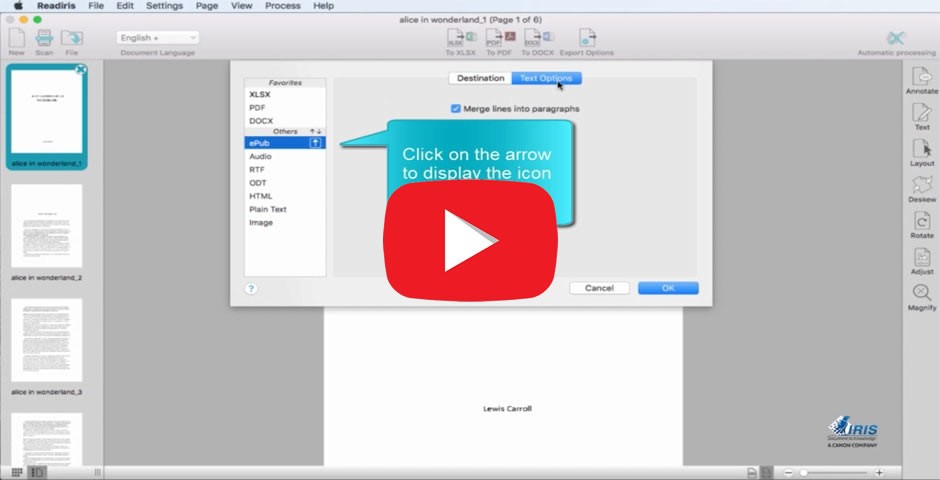
Task: Click the To DOCX export icon
Action: coord(538,38)
